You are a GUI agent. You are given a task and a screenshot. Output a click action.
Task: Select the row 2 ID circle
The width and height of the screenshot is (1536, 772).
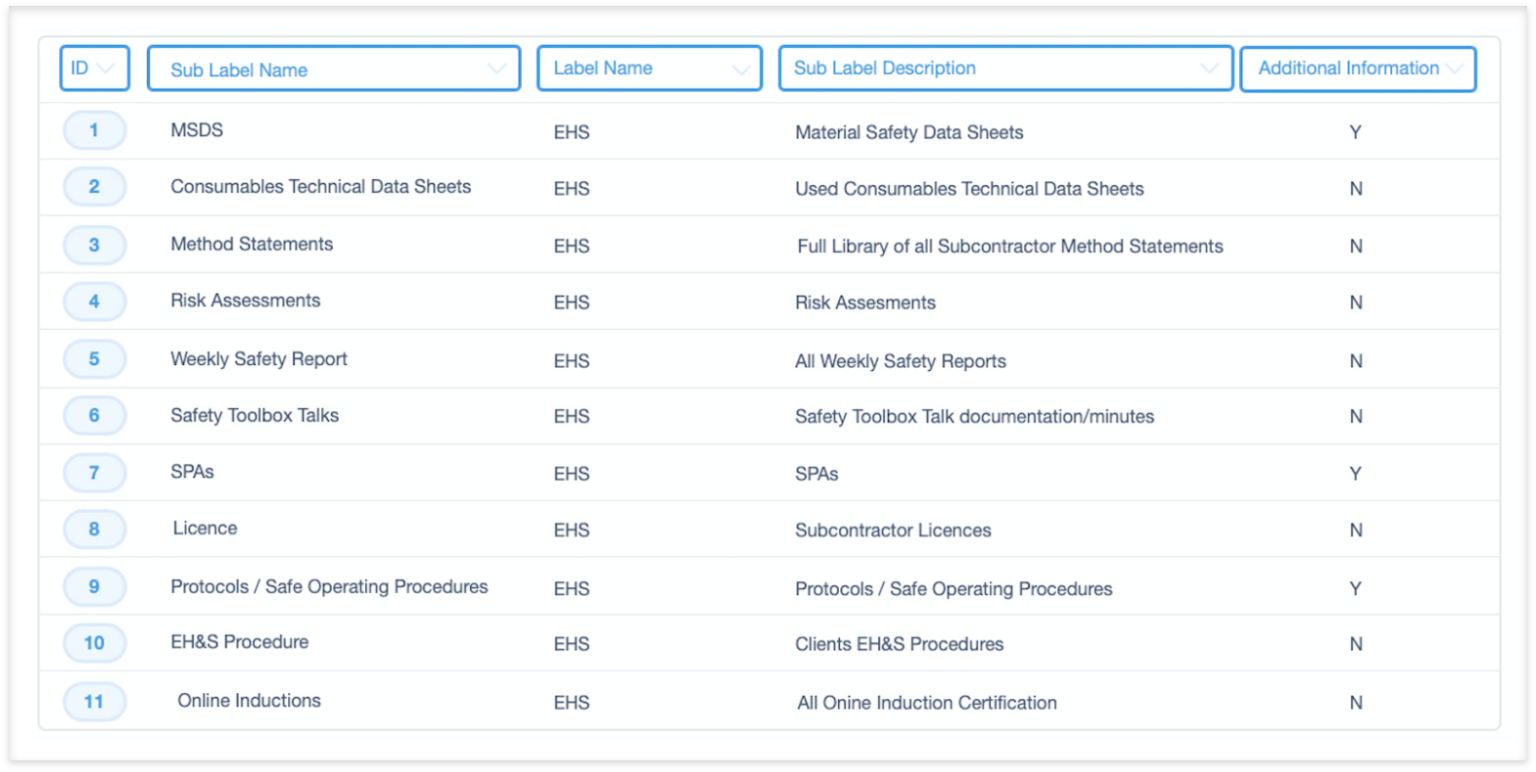point(94,187)
